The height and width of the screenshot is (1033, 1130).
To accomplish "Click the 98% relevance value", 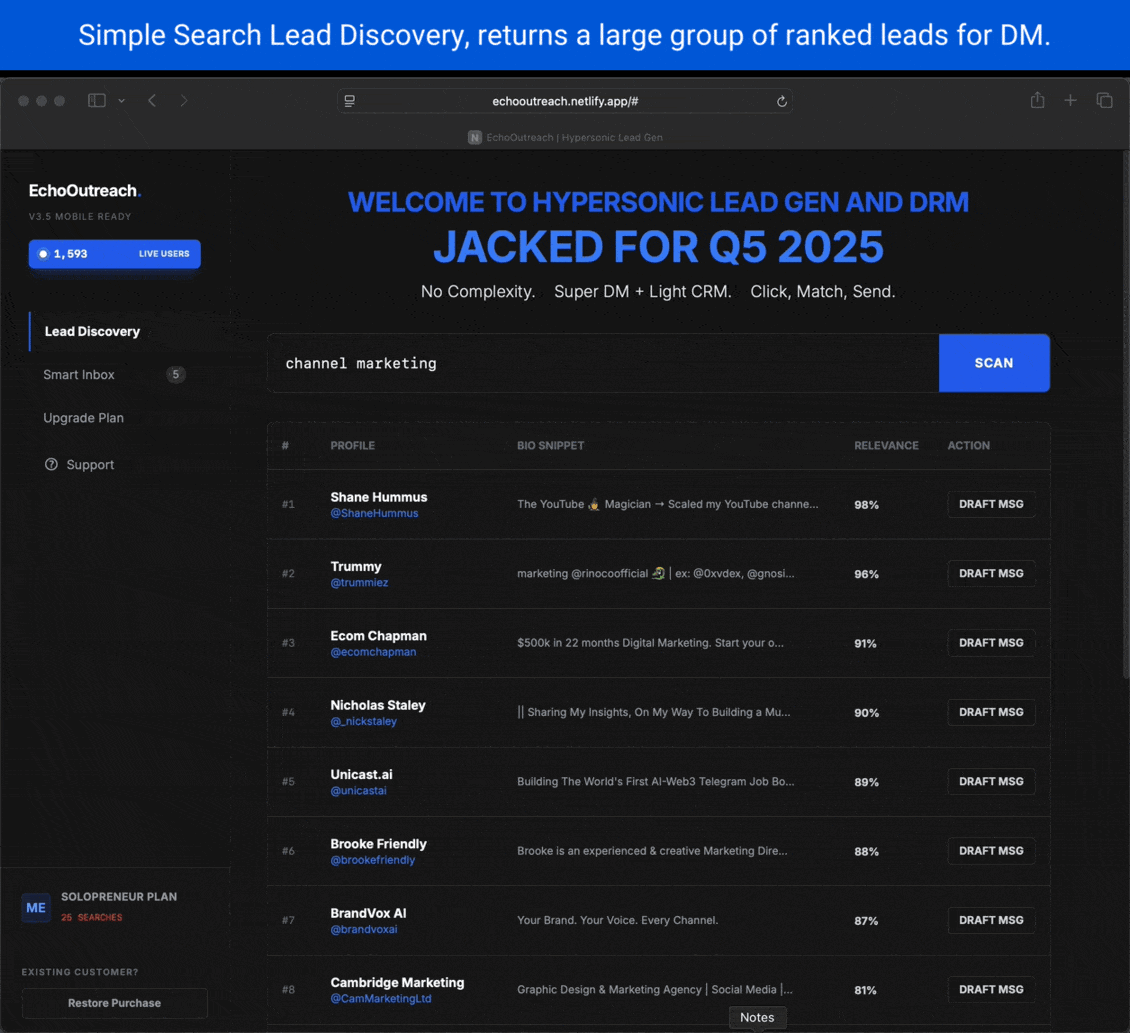I will coord(866,505).
